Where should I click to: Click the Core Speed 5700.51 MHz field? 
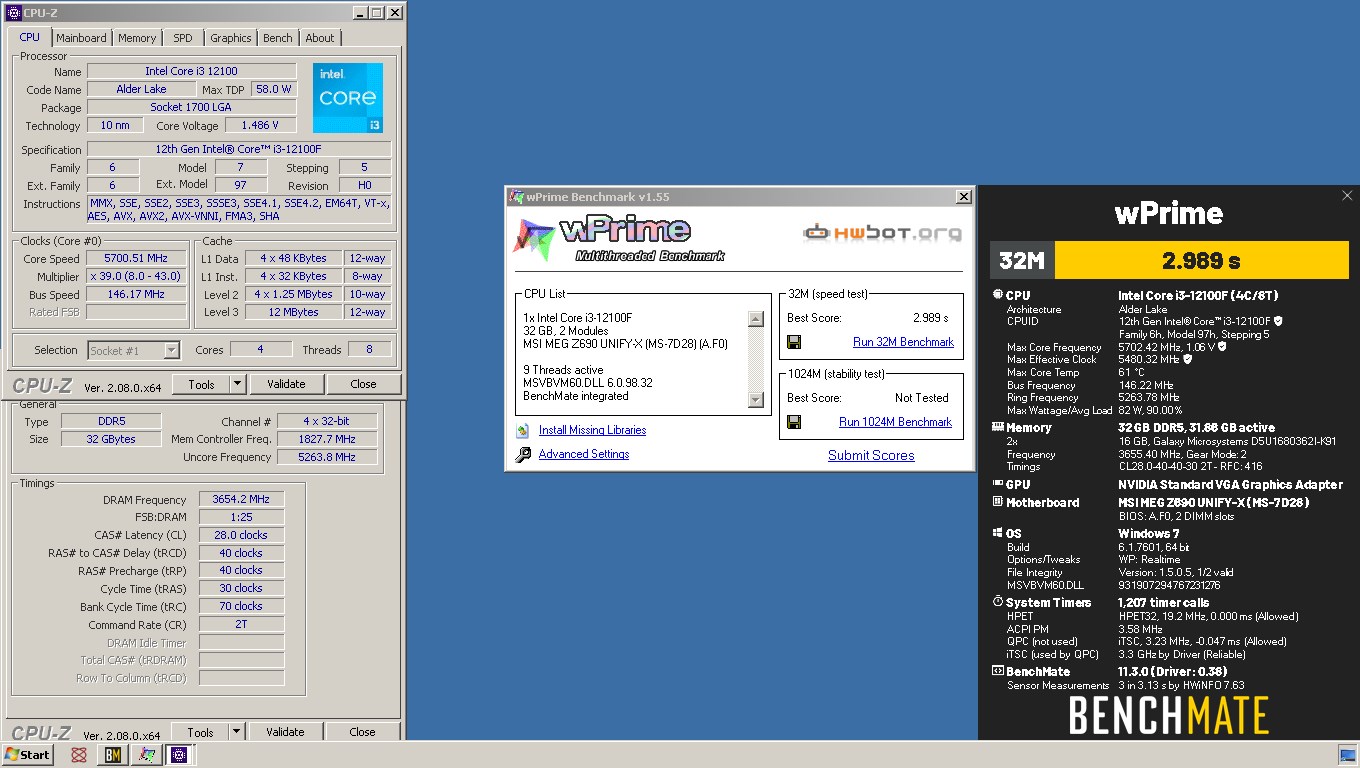(x=136, y=258)
